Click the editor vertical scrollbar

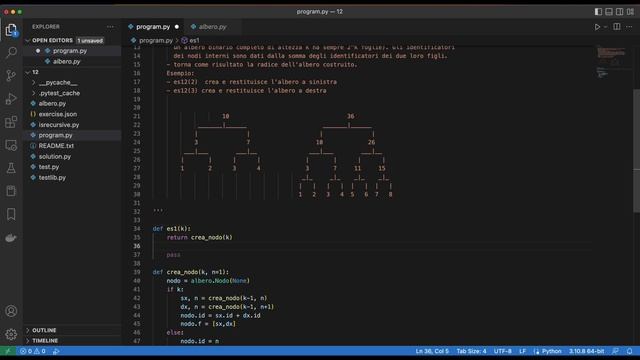pos(636,150)
